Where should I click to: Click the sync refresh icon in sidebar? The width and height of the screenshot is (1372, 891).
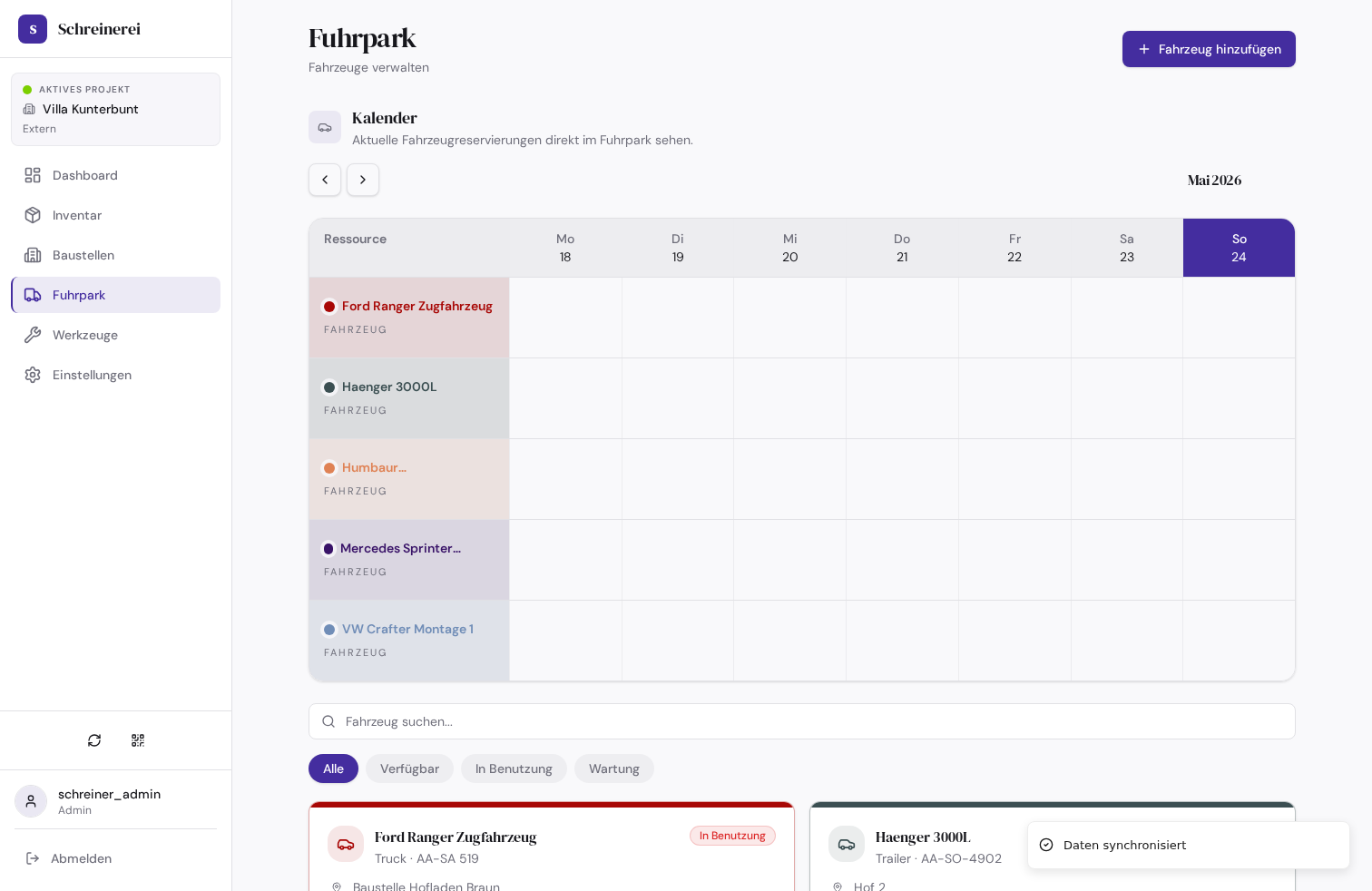pos(94,740)
